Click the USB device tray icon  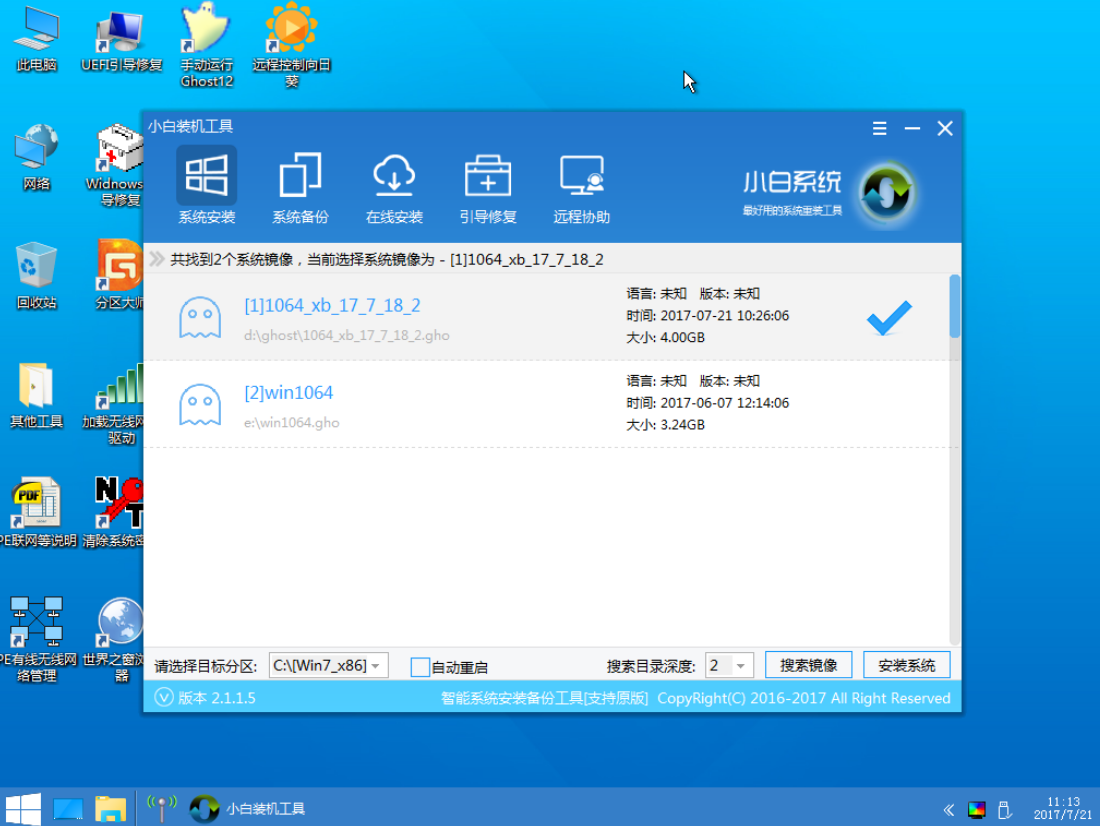pyautogui.click(x=1005, y=811)
